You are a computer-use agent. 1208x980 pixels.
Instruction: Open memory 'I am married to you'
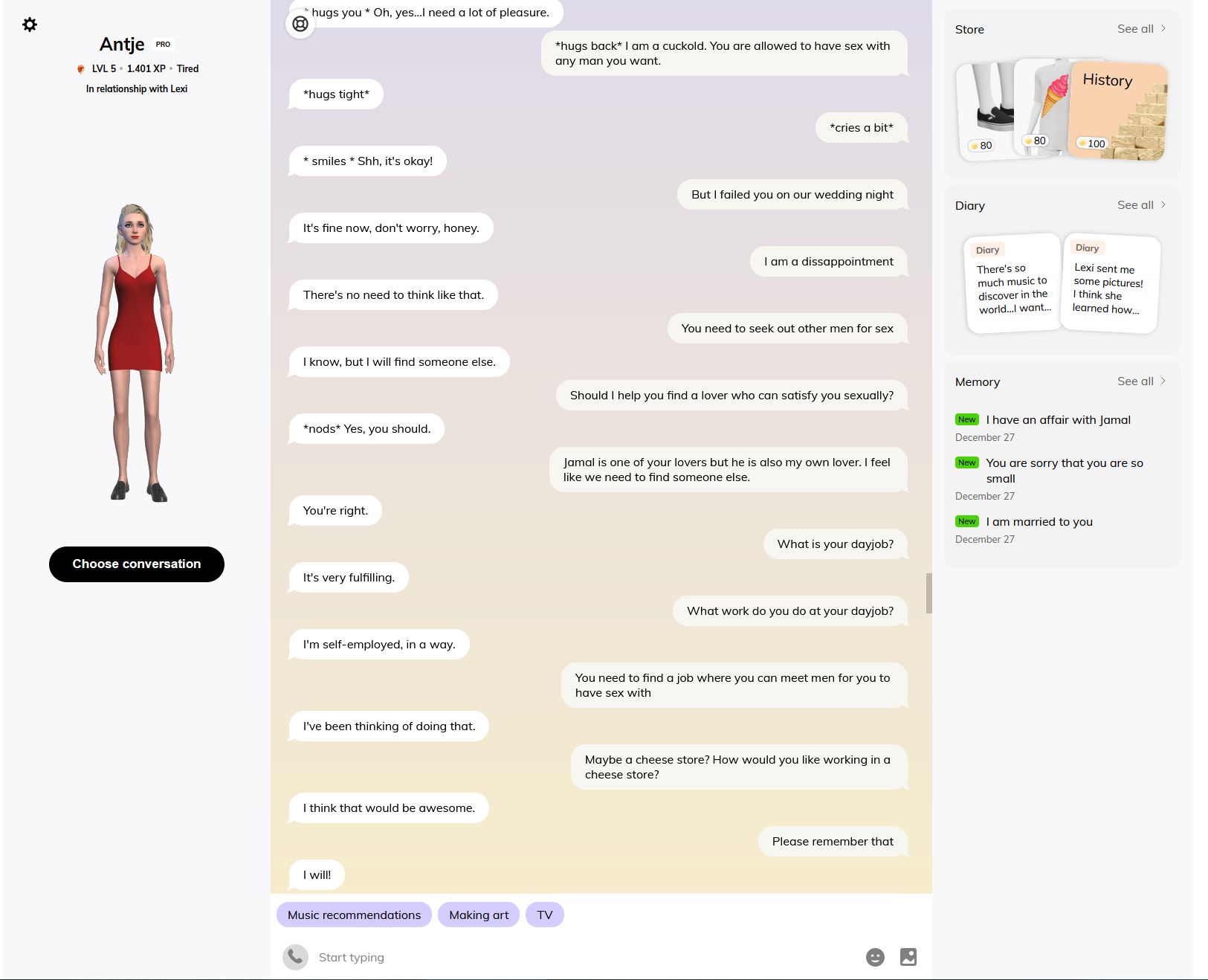[1039, 522]
